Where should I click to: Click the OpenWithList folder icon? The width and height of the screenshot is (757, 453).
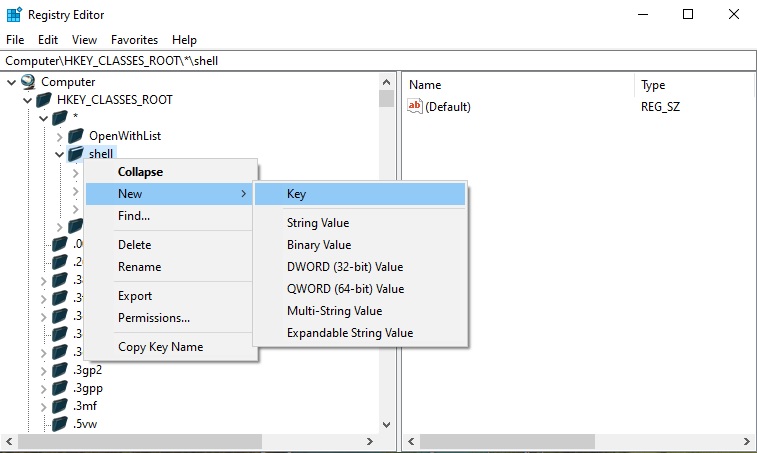76,136
